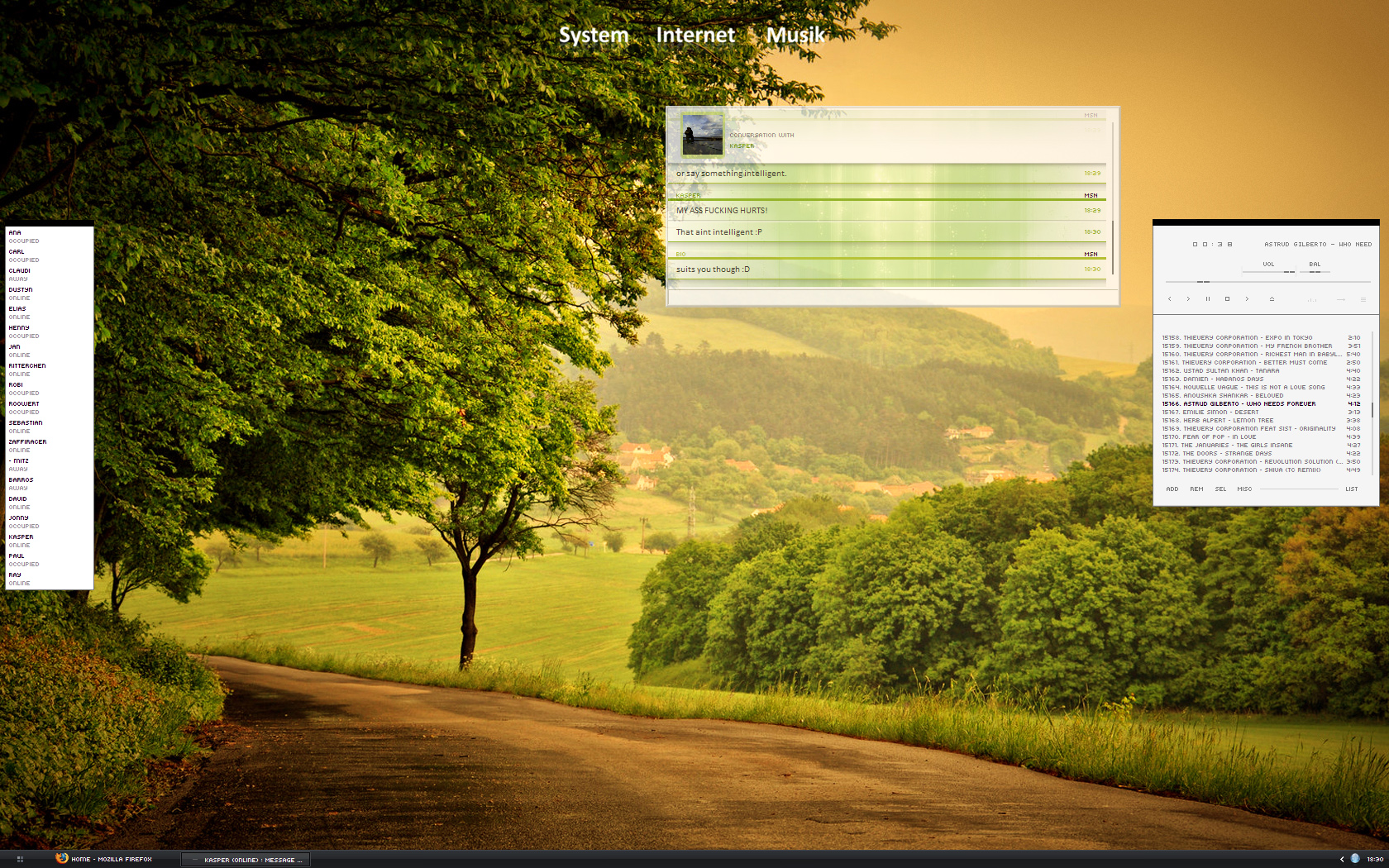
Task: Click the REM playlist button
Action: (x=1196, y=489)
